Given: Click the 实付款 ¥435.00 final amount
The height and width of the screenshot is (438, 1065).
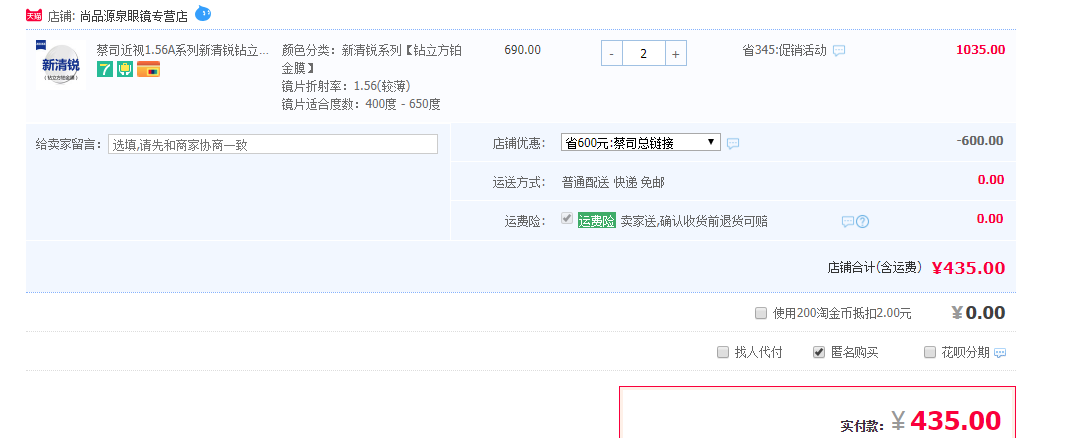Looking at the screenshot, I should pyautogui.click(x=920, y=421).
